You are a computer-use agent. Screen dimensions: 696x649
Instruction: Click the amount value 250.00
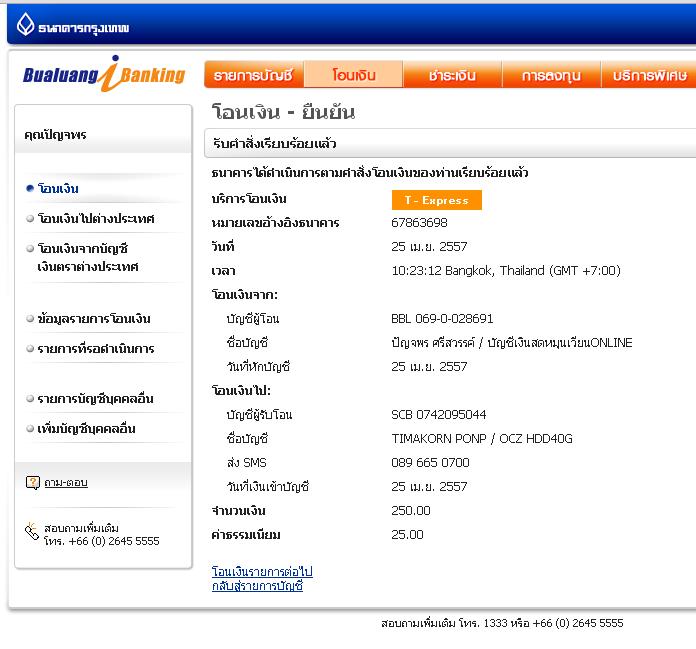[x=411, y=510]
